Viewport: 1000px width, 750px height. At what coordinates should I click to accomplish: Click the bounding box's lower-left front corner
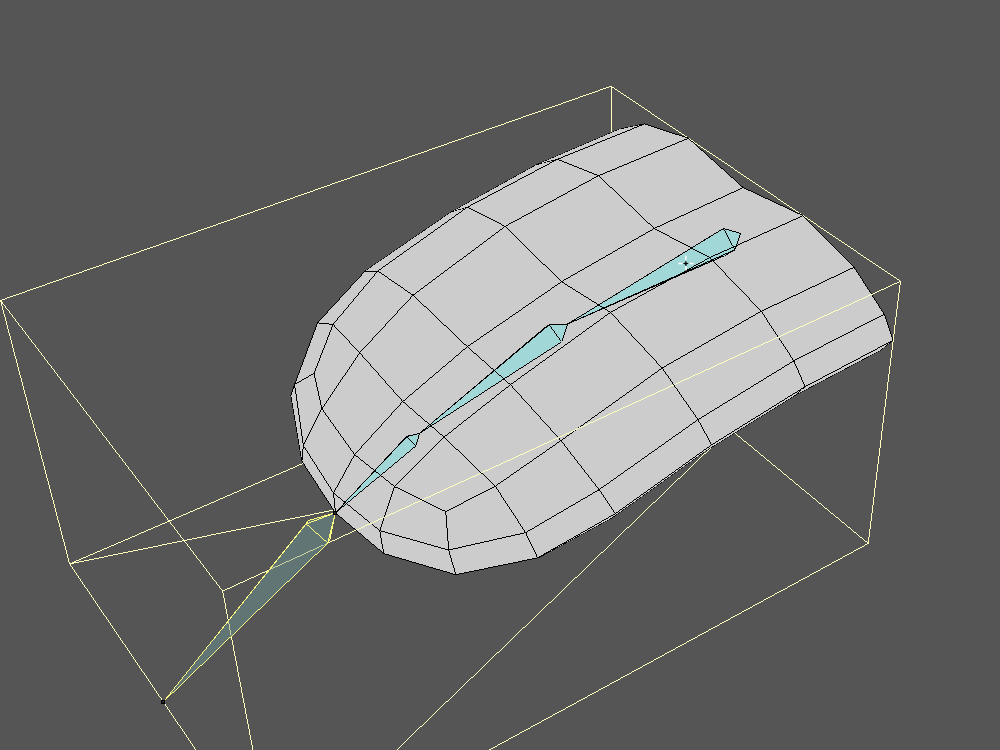pyautogui.click(x=71, y=563)
